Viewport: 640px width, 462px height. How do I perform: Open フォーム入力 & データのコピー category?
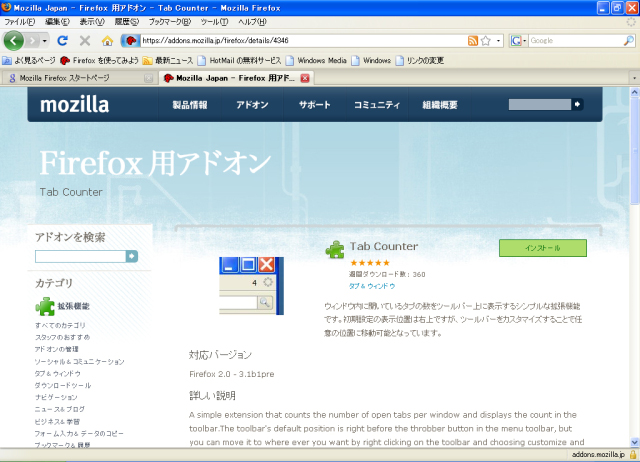pyautogui.click(x=79, y=433)
